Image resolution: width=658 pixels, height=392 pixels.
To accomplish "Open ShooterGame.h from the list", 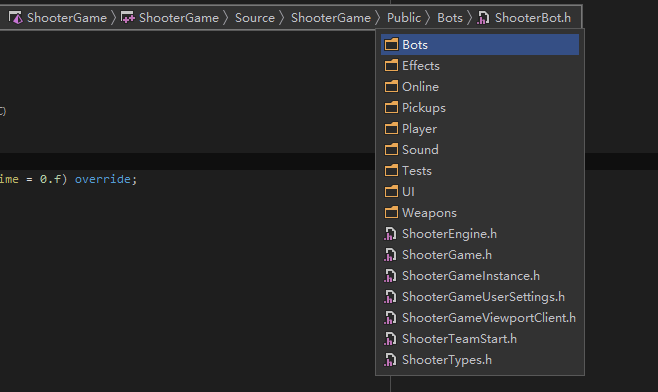I will coord(480,255).
